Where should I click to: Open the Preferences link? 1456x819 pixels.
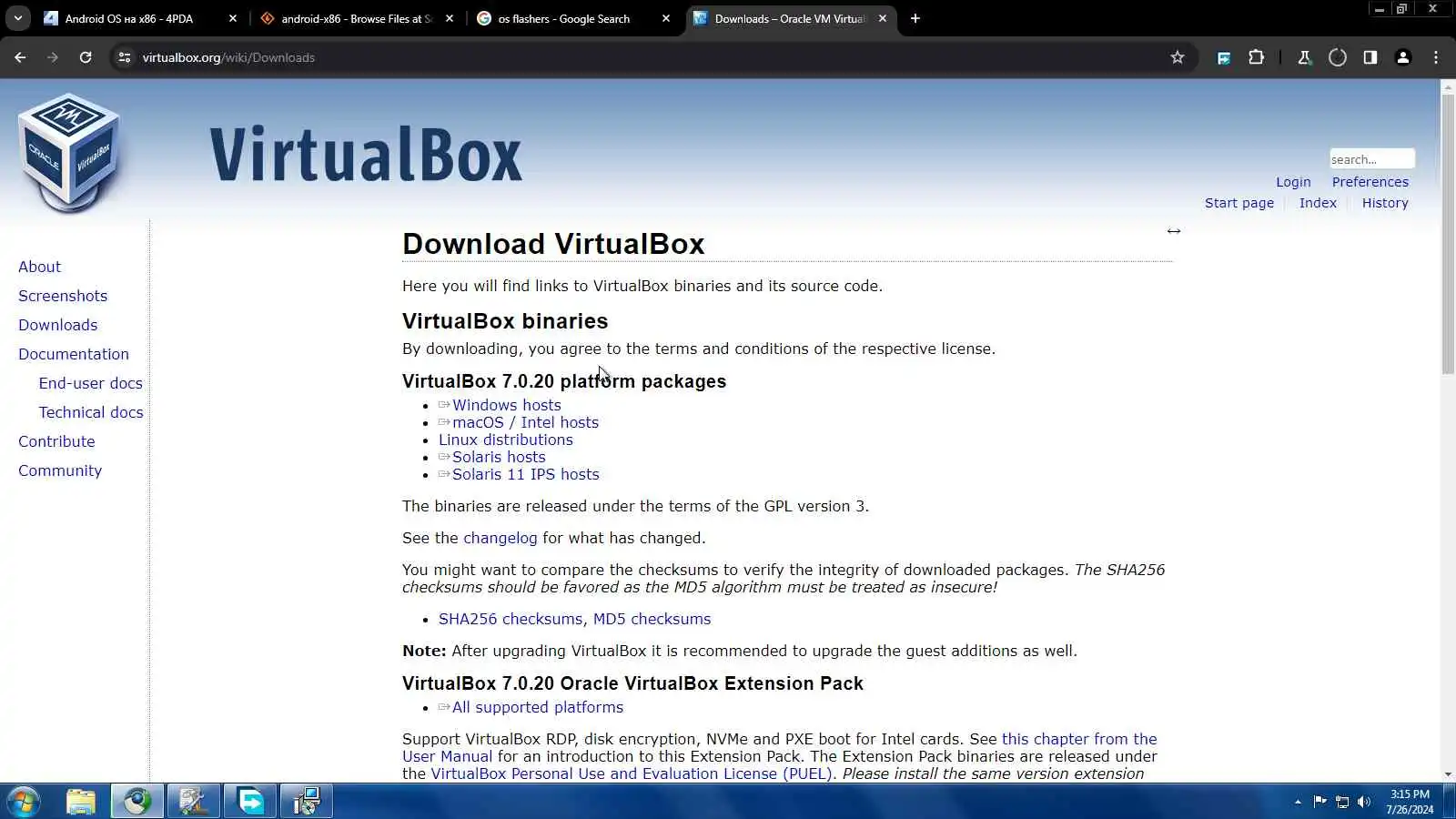pyautogui.click(x=1370, y=182)
